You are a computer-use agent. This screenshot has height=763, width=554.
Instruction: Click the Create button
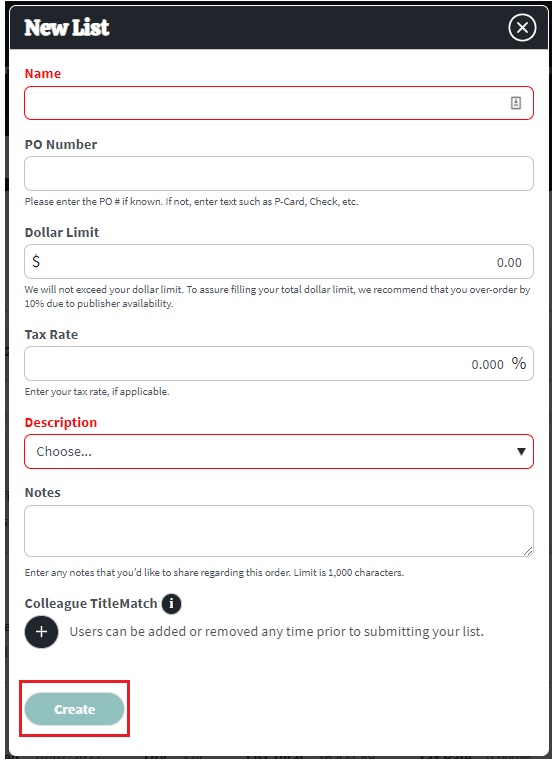[x=74, y=709]
